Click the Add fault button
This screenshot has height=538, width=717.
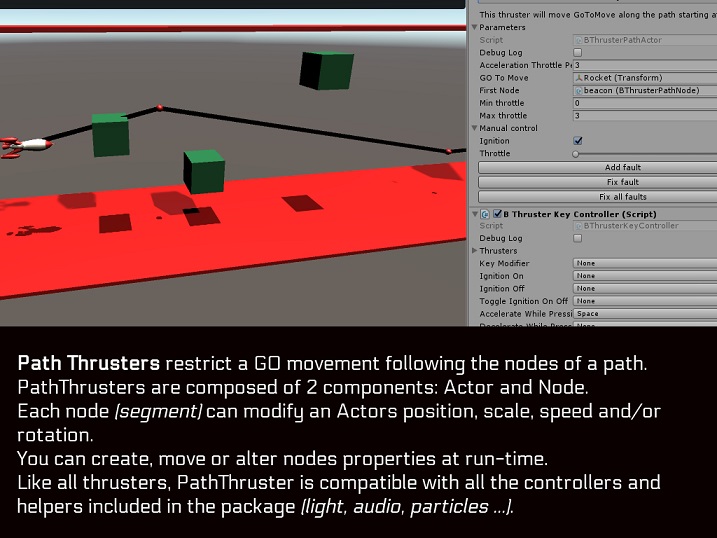598,167
